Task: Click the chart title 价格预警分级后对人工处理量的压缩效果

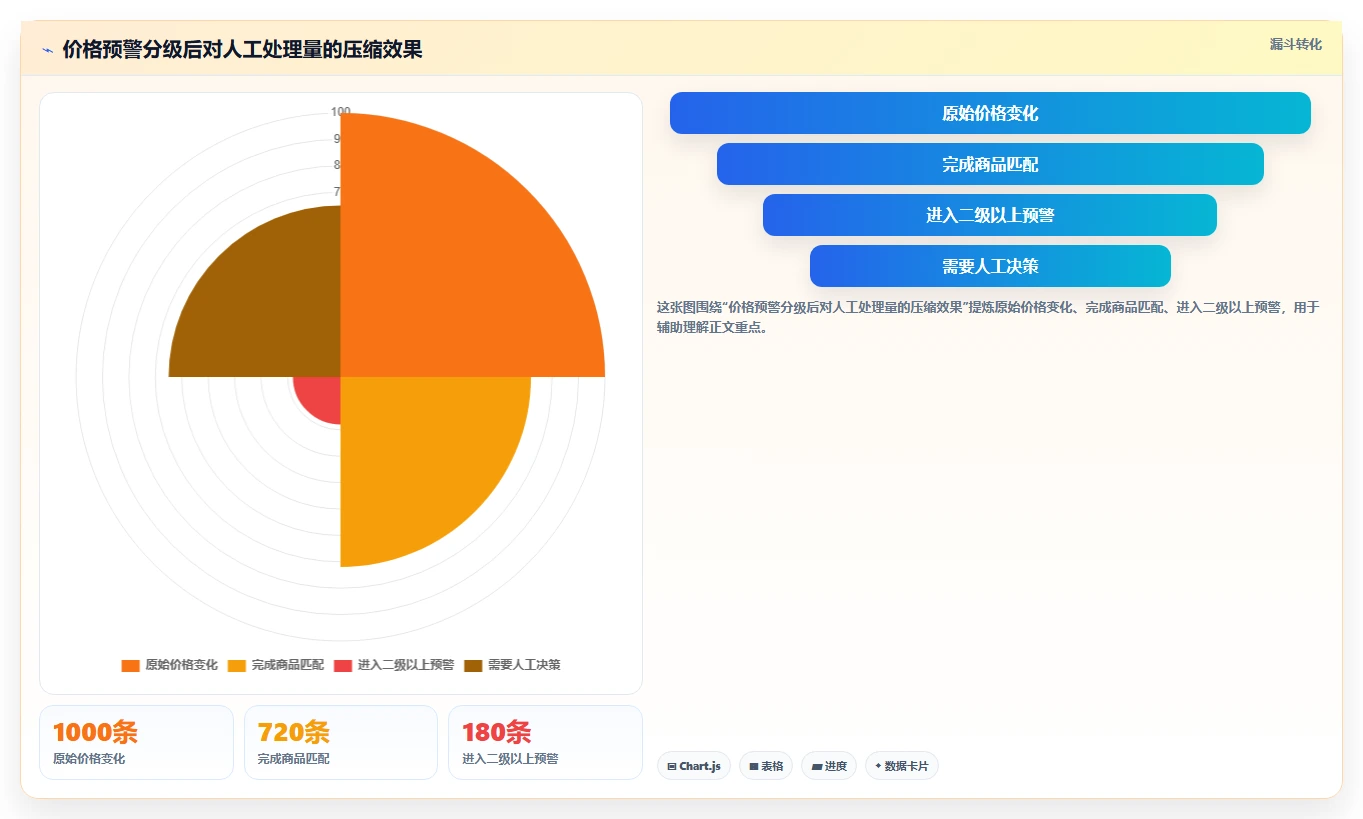Action: [x=242, y=50]
